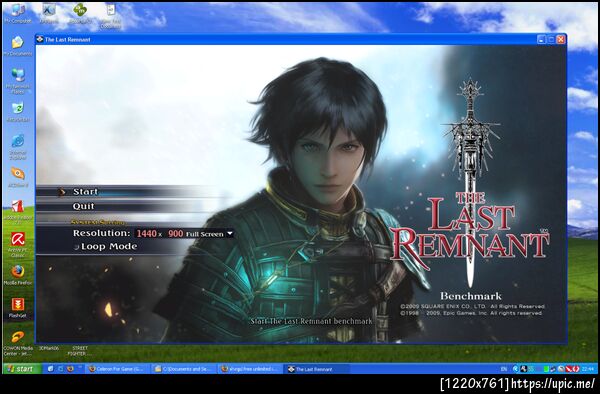The width and height of the screenshot is (600, 394).
Task: Open the FlashGet desktop icon
Action: 18,304
